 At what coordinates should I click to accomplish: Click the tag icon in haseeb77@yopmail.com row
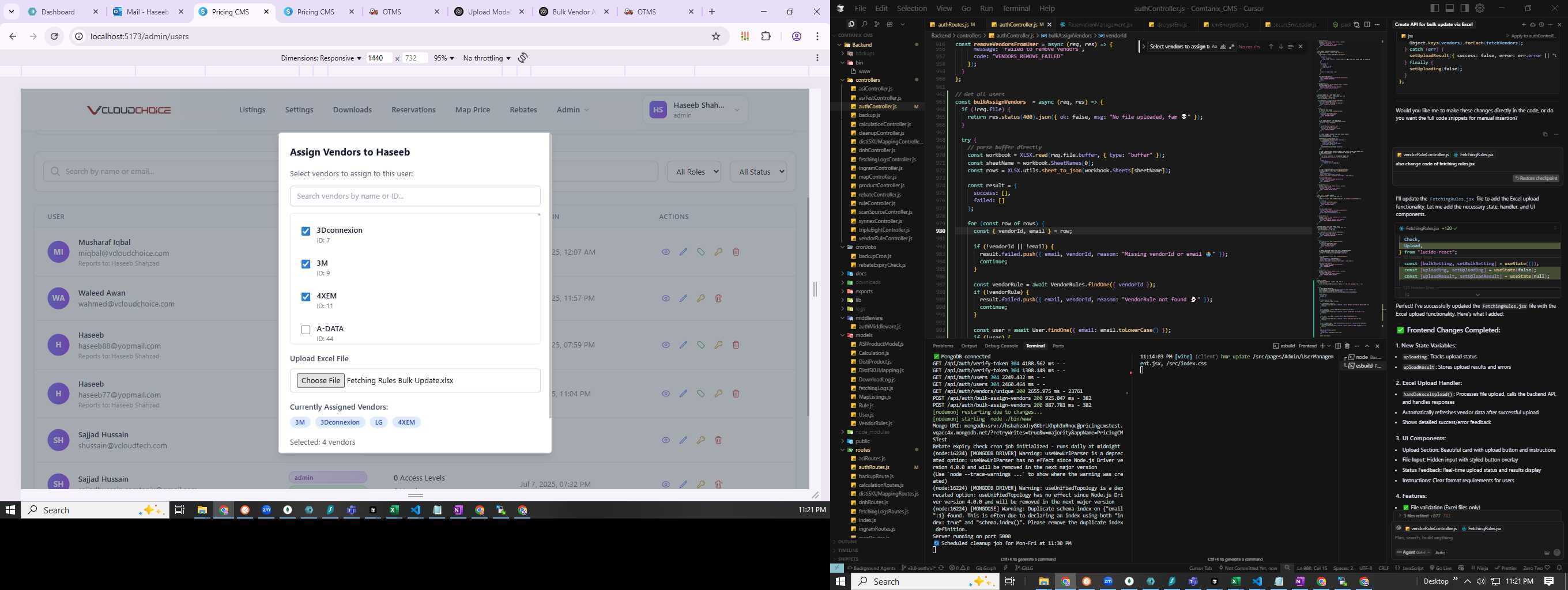[x=701, y=394]
